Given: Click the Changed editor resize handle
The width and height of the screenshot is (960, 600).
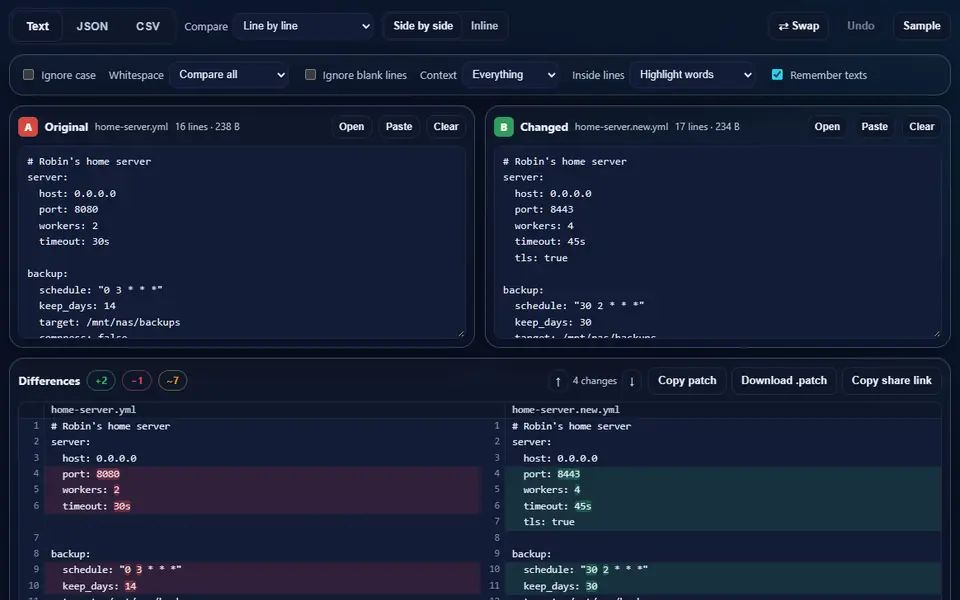Looking at the screenshot, I should [937, 334].
